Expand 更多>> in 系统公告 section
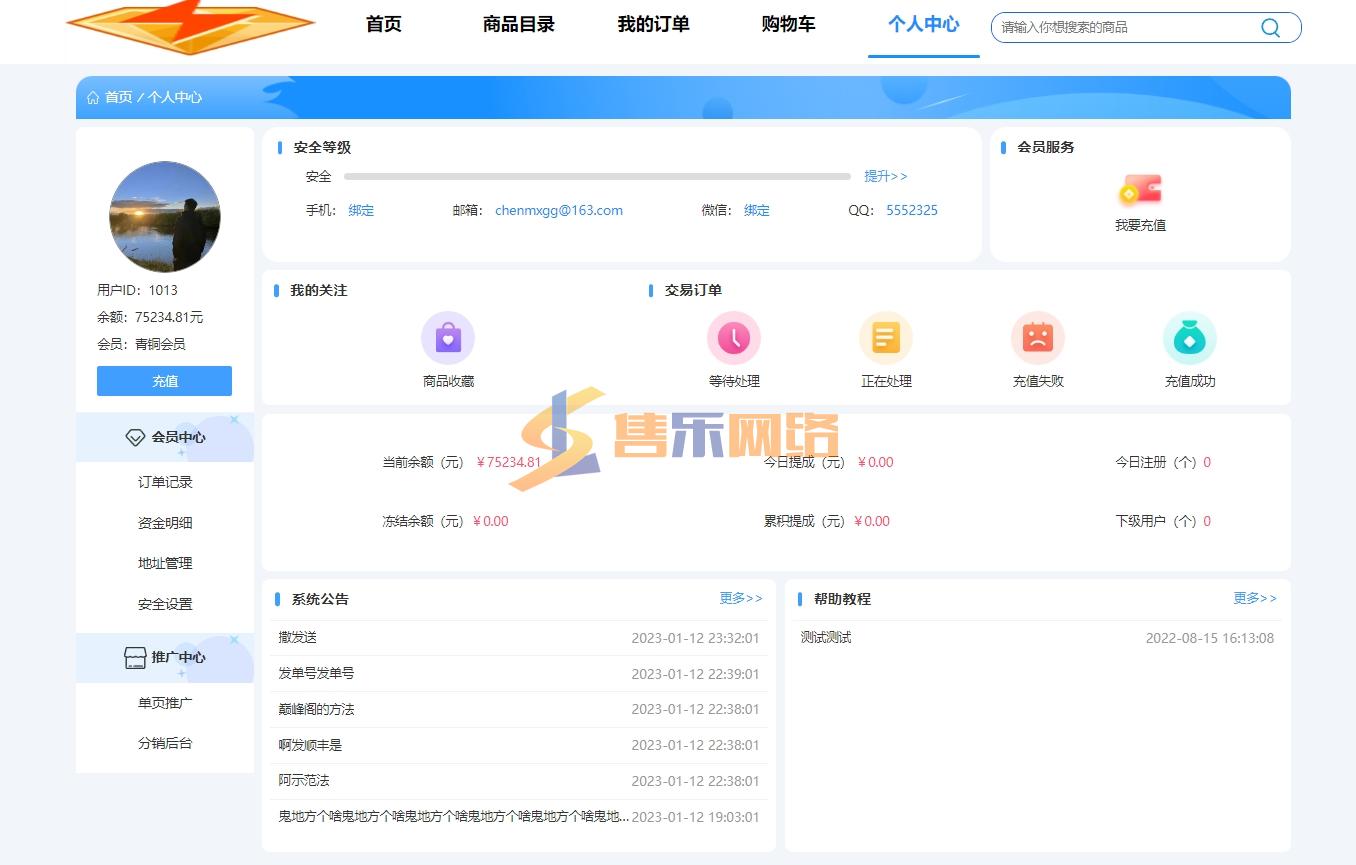Image resolution: width=1356 pixels, height=865 pixels. (x=741, y=598)
